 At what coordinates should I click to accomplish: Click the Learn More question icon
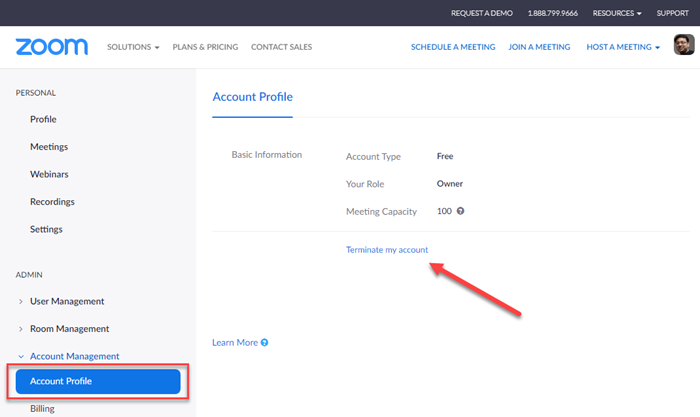point(264,342)
